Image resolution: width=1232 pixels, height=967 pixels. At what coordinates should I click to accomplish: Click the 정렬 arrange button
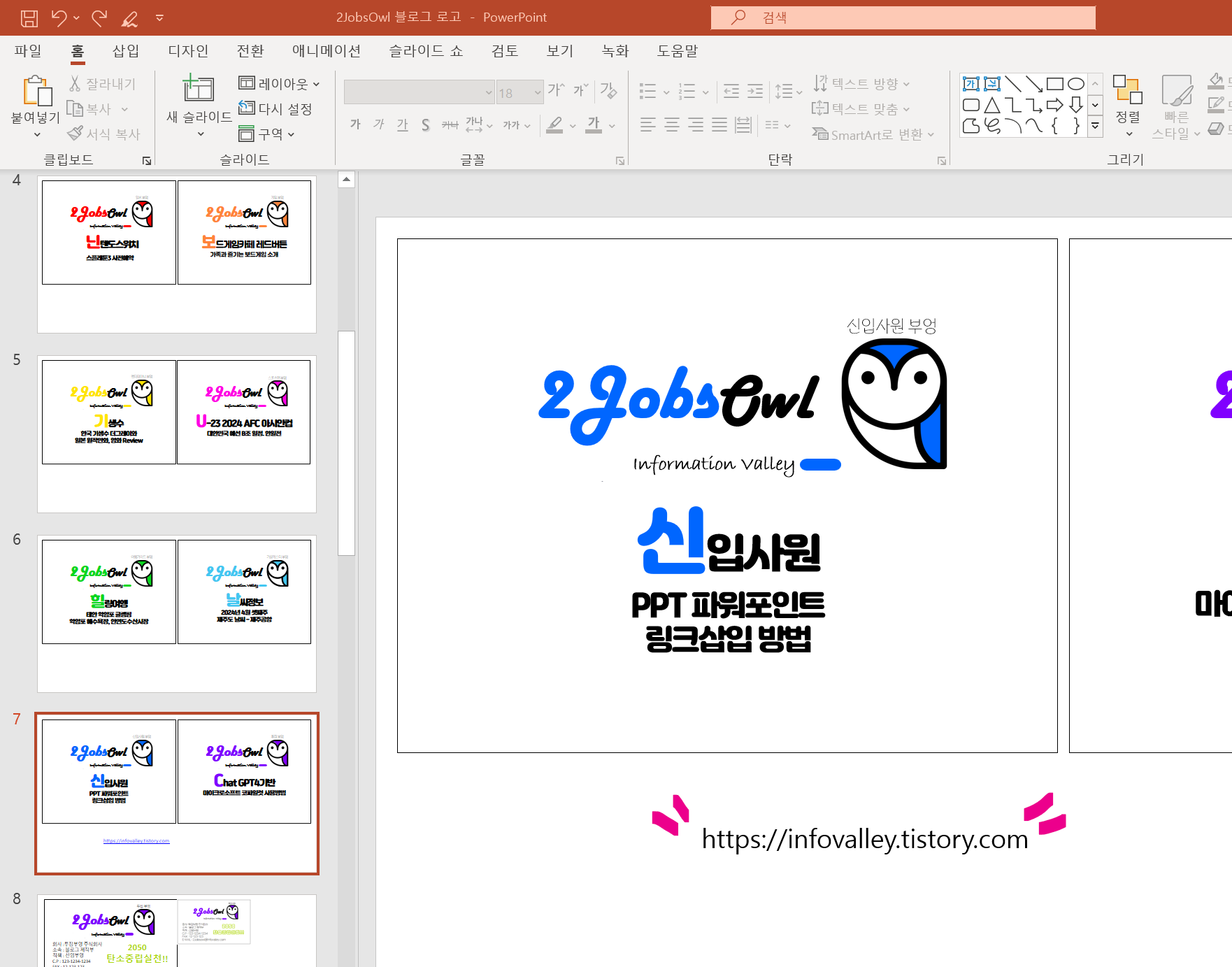click(1128, 106)
